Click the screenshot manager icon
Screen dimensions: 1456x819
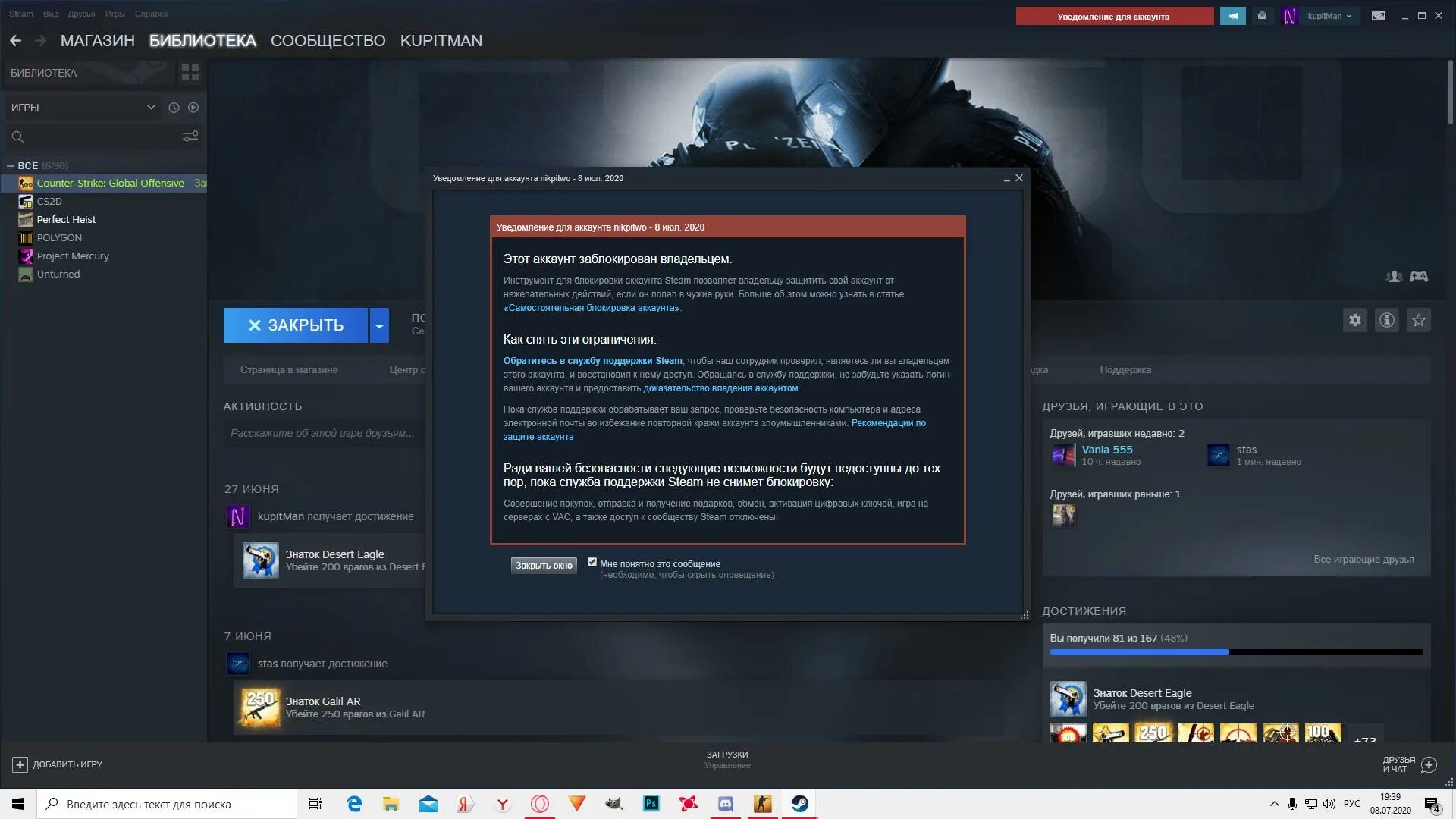point(1378,16)
